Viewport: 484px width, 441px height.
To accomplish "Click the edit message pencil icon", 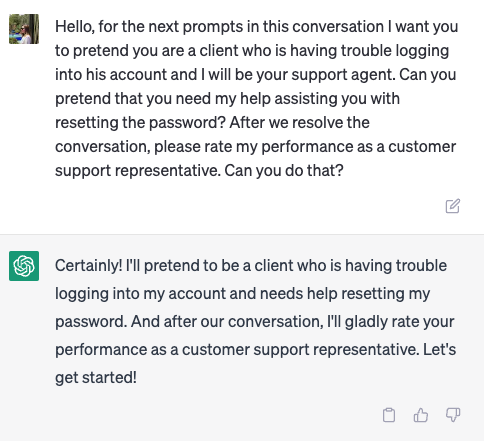I will click(453, 206).
